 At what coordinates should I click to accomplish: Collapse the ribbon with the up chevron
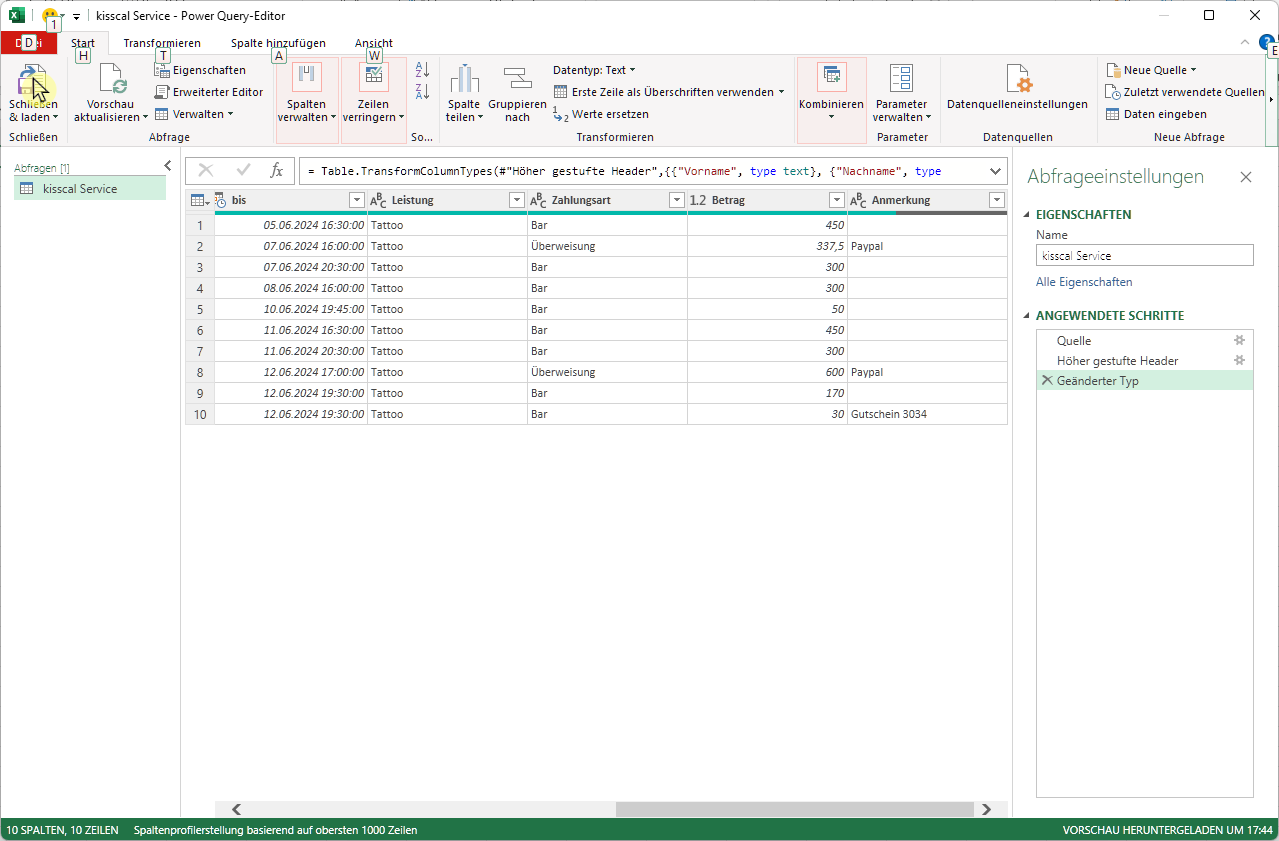(x=1244, y=43)
